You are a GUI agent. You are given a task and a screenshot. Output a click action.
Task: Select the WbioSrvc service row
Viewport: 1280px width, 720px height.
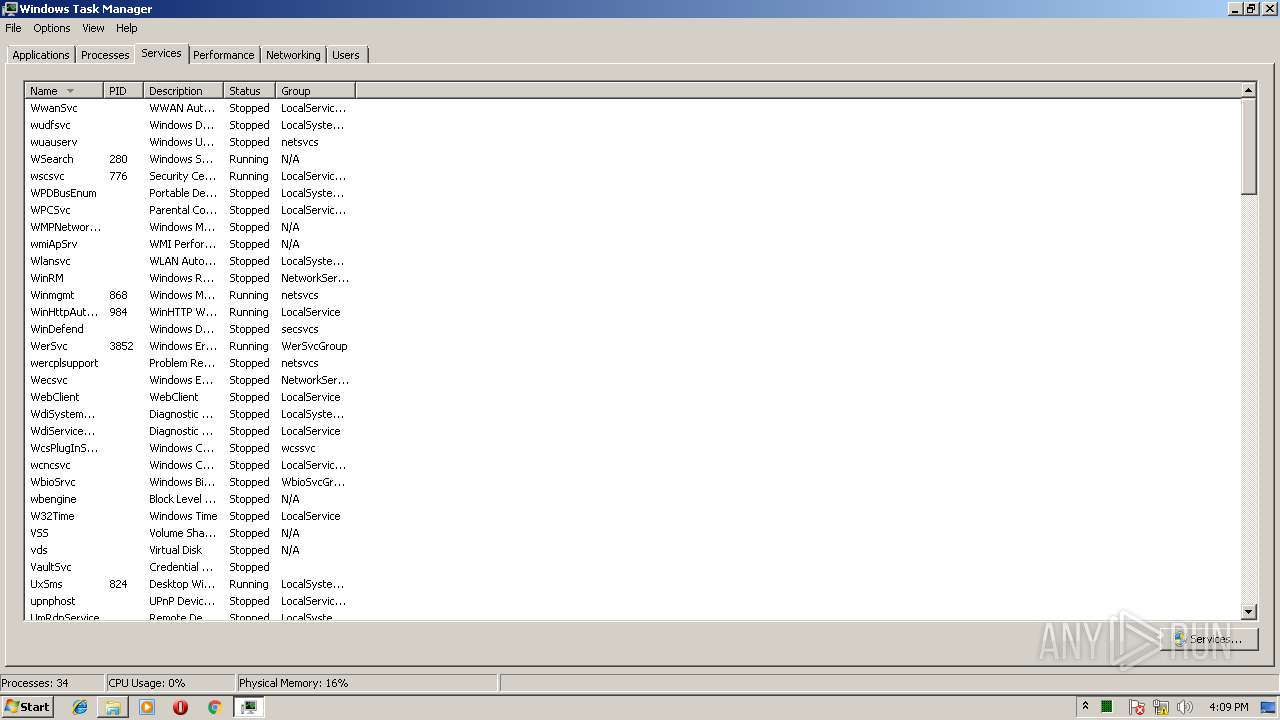[190, 482]
